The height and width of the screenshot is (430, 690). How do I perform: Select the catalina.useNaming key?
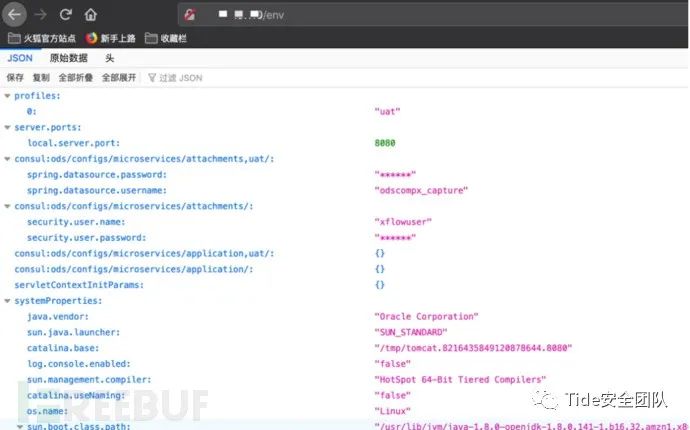tap(76, 396)
